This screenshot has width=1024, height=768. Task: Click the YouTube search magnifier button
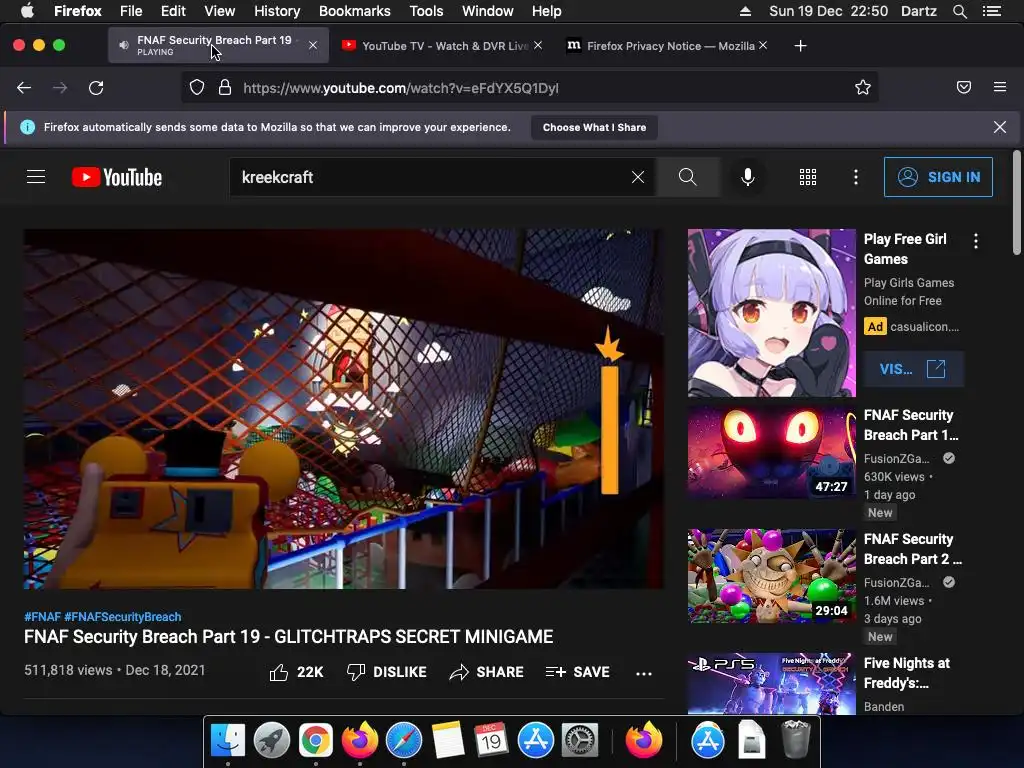[688, 177]
